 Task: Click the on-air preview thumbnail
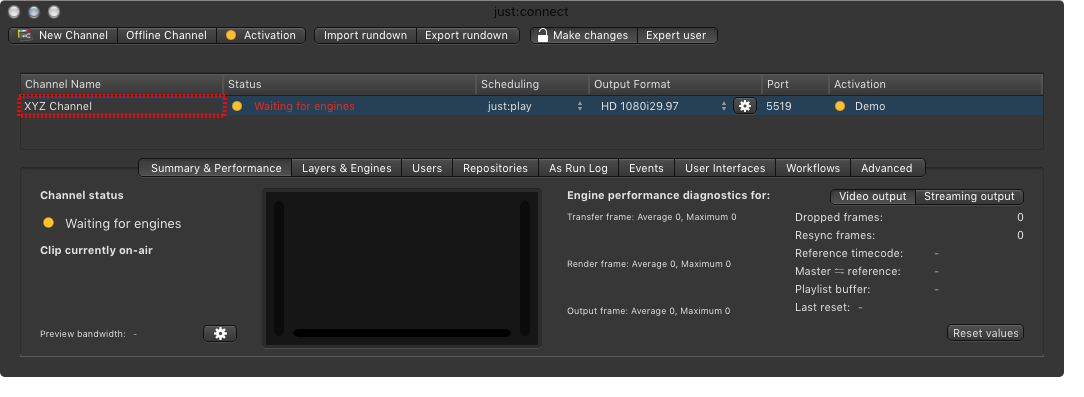402,268
